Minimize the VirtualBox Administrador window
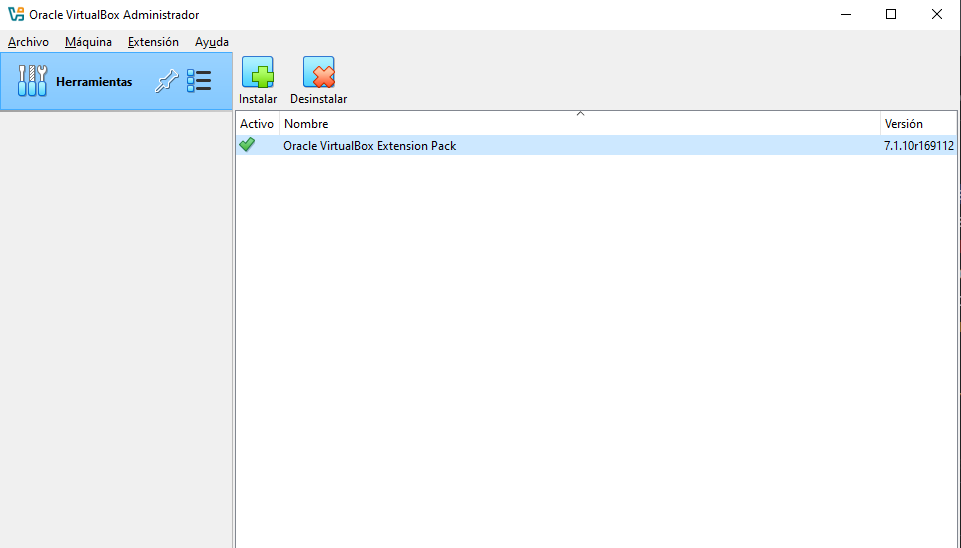 click(x=846, y=14)
